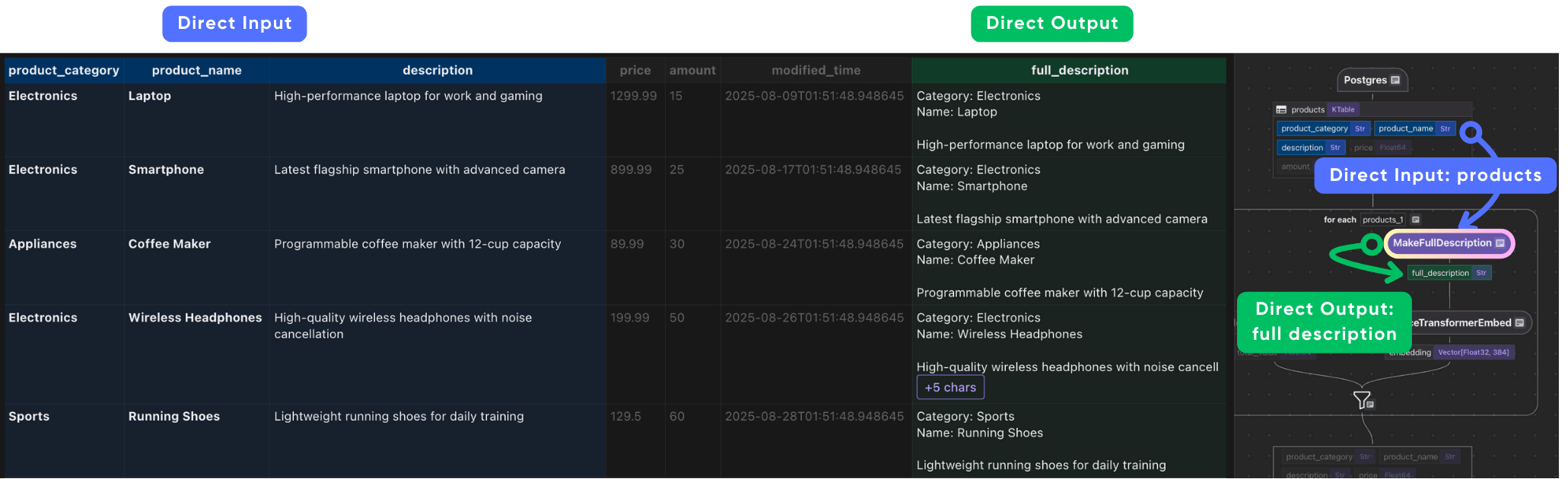Click the green circle annotation marker

pyautogui.click(x=1371, y=244)
